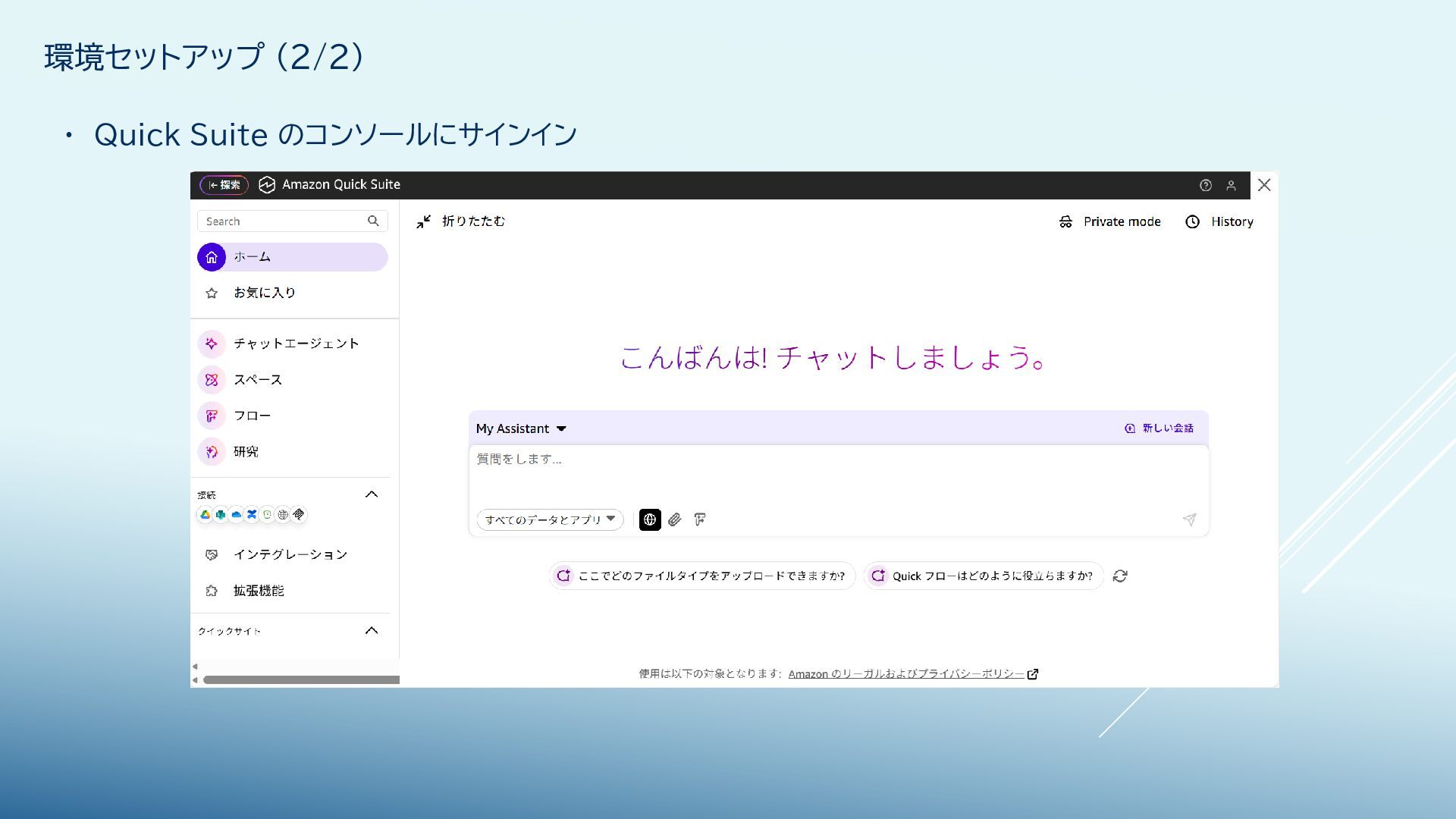Click the sidebar horizontal scrollbar
The image size is (1456, 819).
pos(301,679)
